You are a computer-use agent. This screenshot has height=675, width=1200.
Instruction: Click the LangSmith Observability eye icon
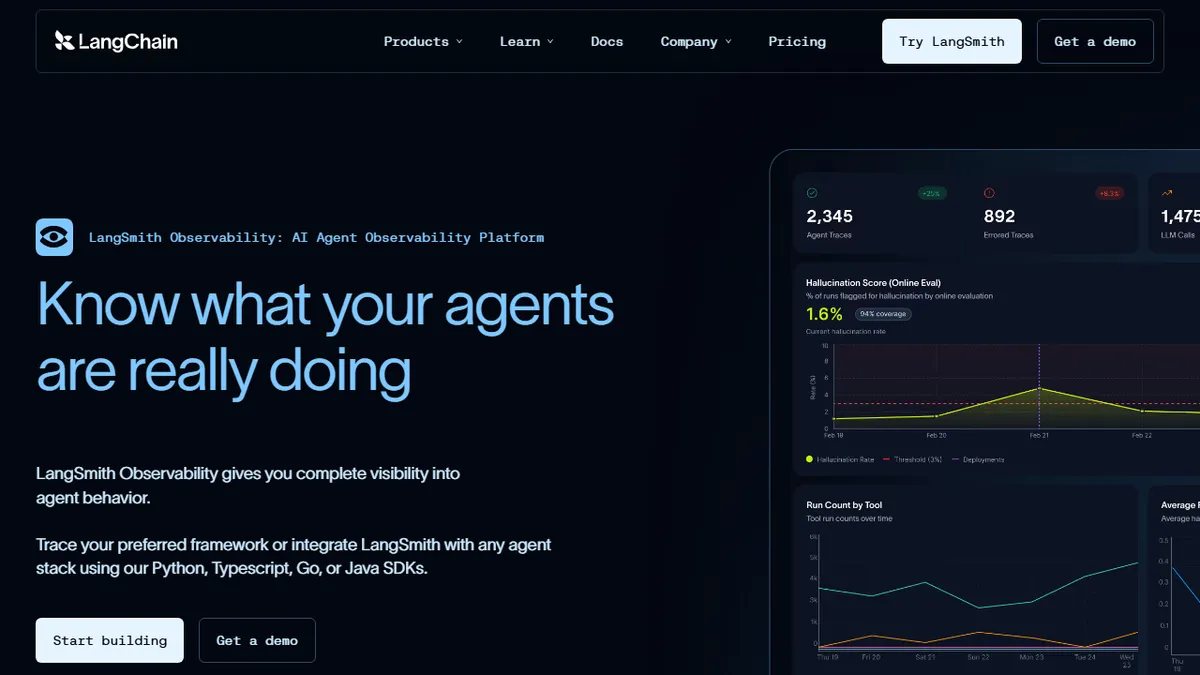click(x=54, y=237)
